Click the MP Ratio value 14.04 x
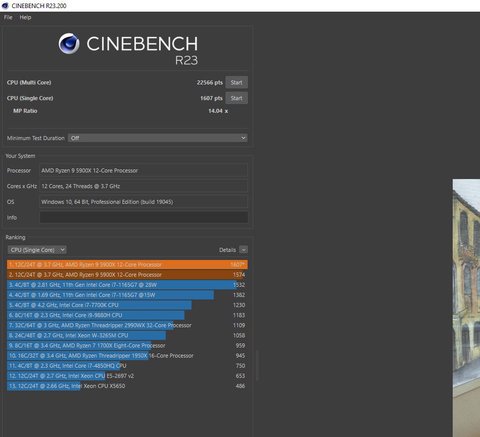This screenshot has height=437, width=480. click(218, 111)
